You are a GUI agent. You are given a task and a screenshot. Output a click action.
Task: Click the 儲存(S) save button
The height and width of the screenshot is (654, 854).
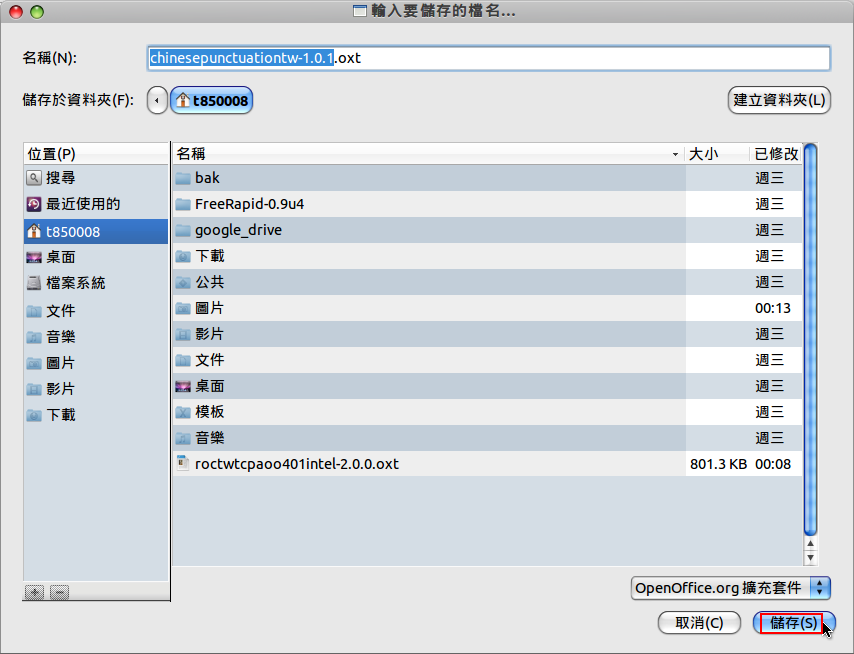[793, 623]
